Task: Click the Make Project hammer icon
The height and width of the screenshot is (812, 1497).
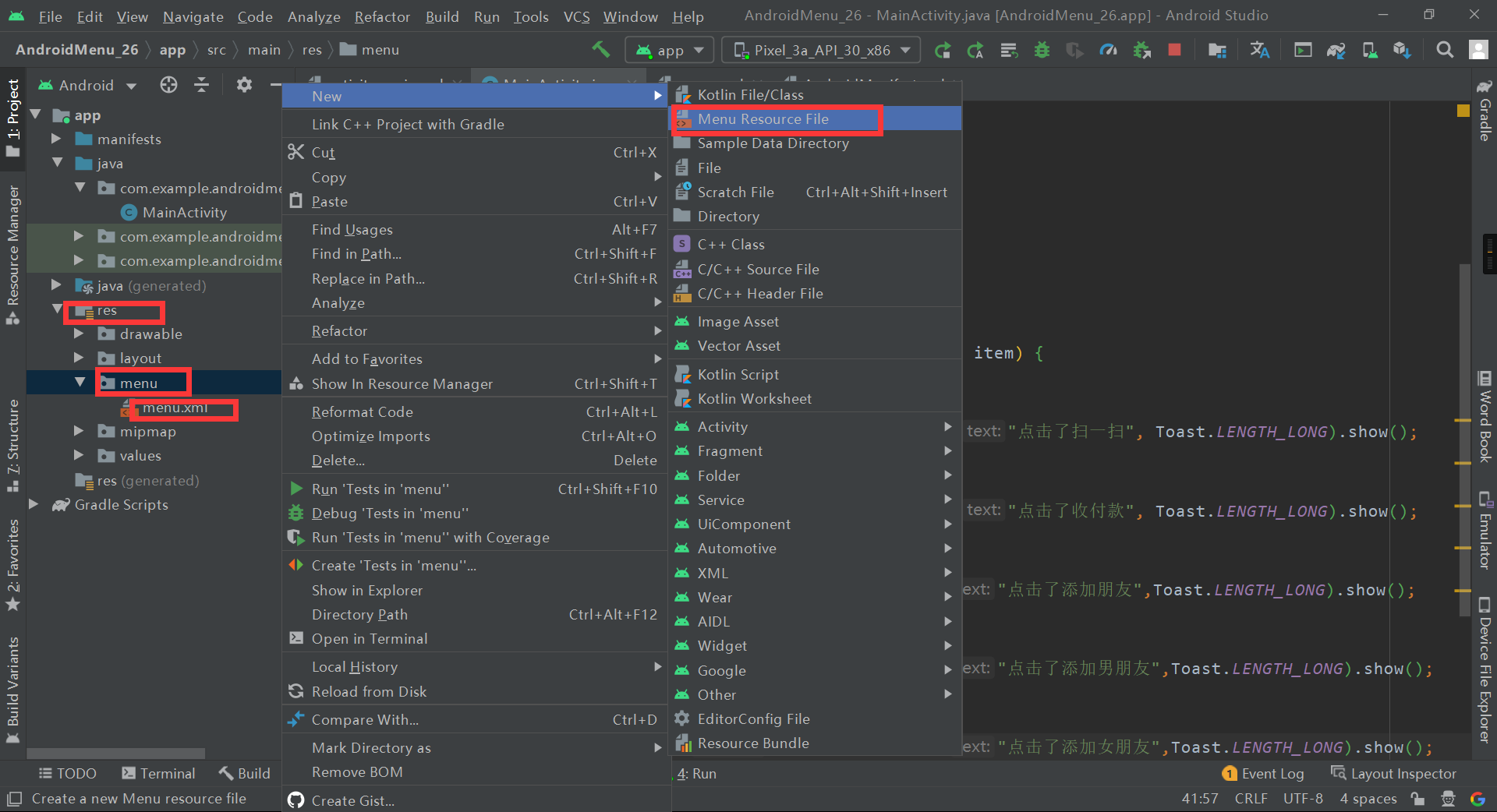Action: (600, 50)
